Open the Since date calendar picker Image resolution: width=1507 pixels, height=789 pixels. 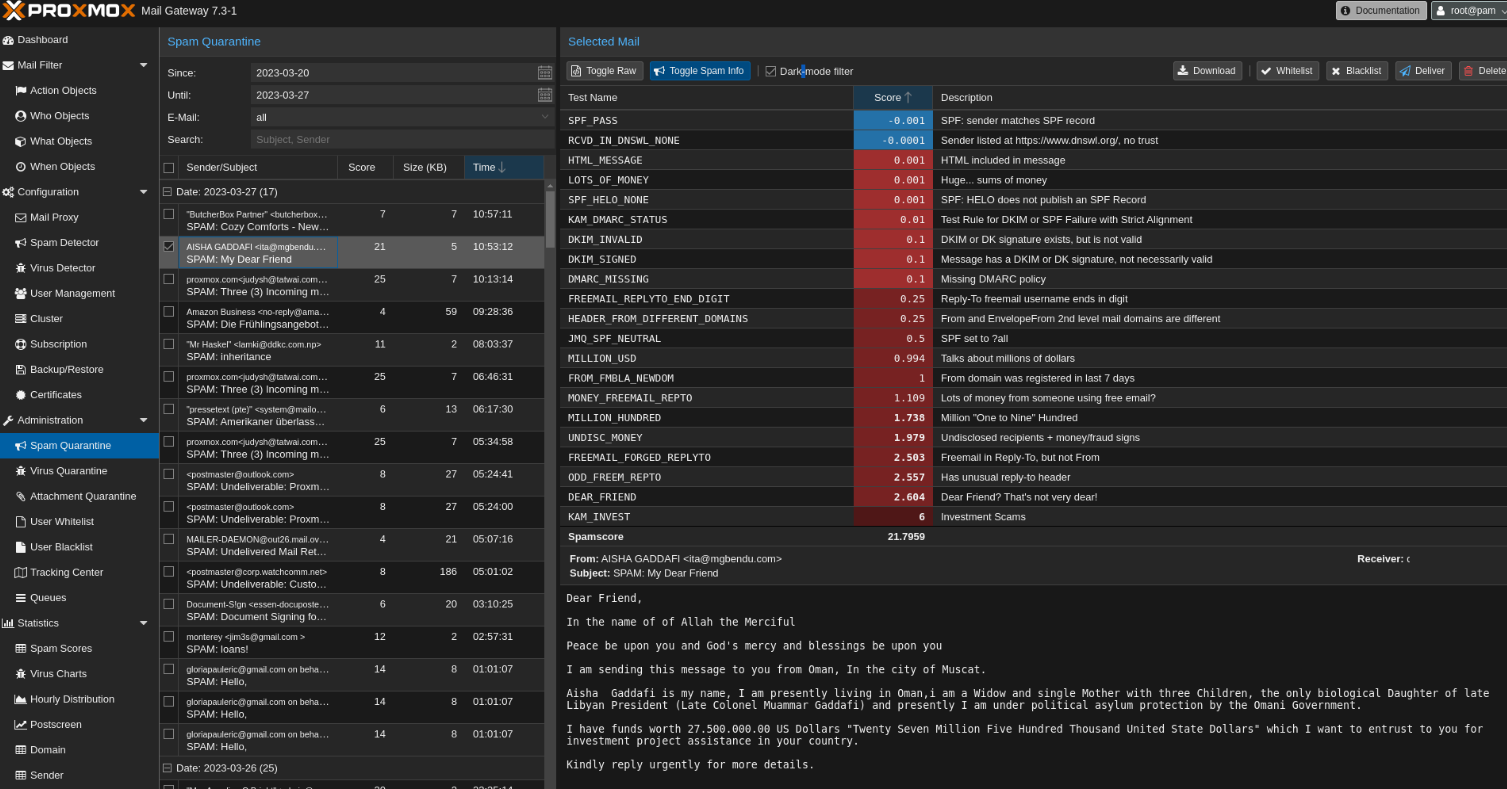click(545, 73)
